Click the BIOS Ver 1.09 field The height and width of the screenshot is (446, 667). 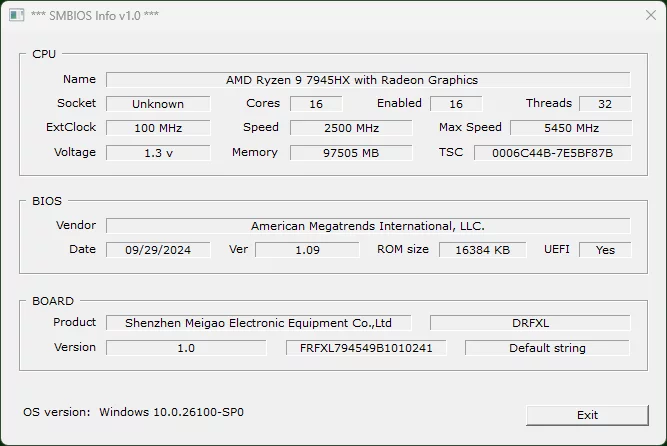[307, 250]
